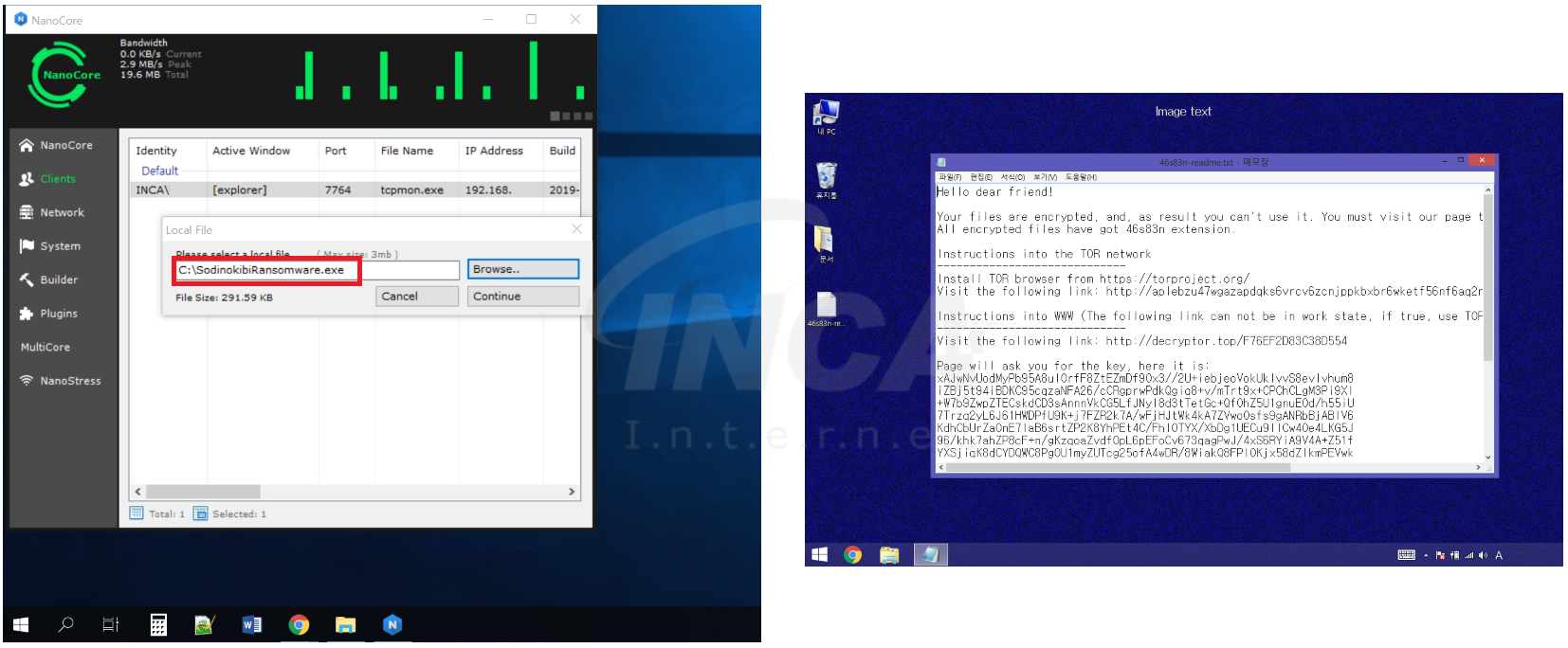Viewport: 1568px width, 648px height.
Task: Open the Builder section in sidebar
Action: [x=49, y=279]
